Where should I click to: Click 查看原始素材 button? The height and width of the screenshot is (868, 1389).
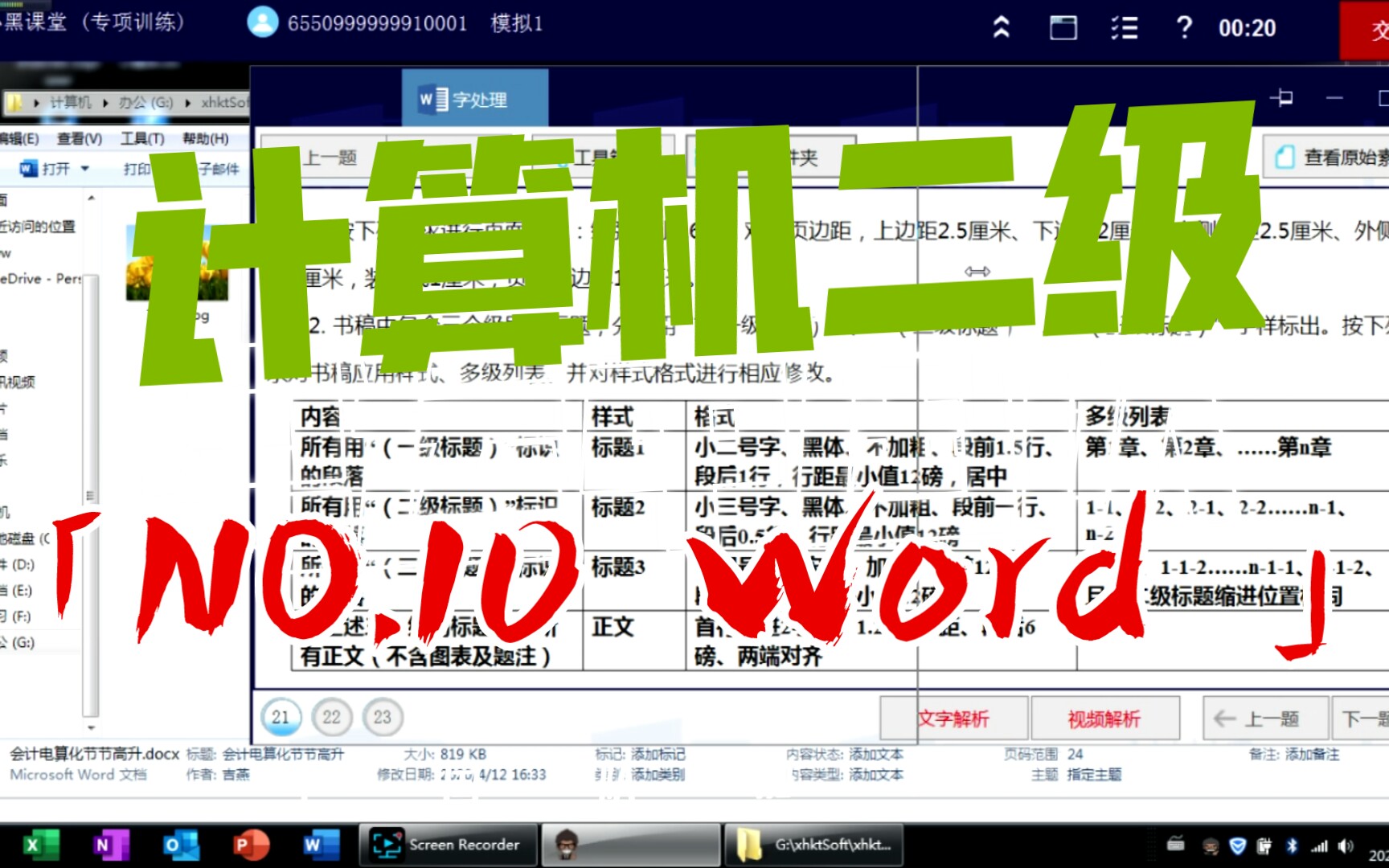point(1328,157)
